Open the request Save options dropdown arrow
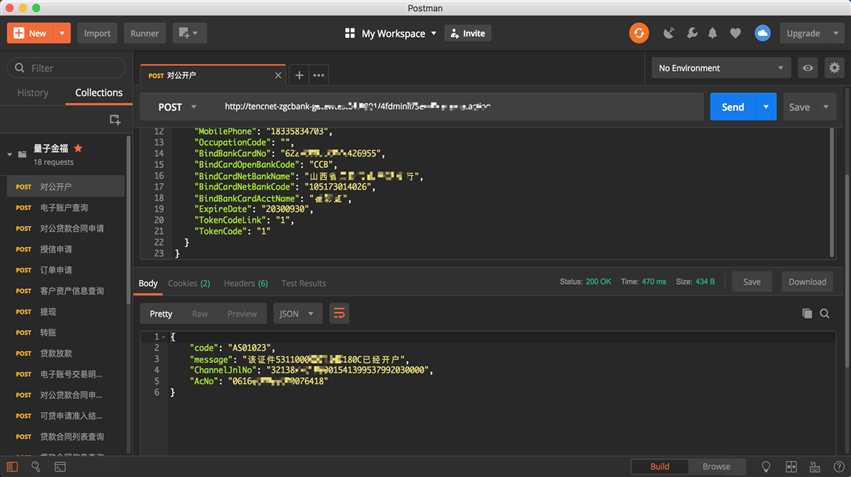The height and width of the screenshot is (477, 851). [x=825, y=107]
